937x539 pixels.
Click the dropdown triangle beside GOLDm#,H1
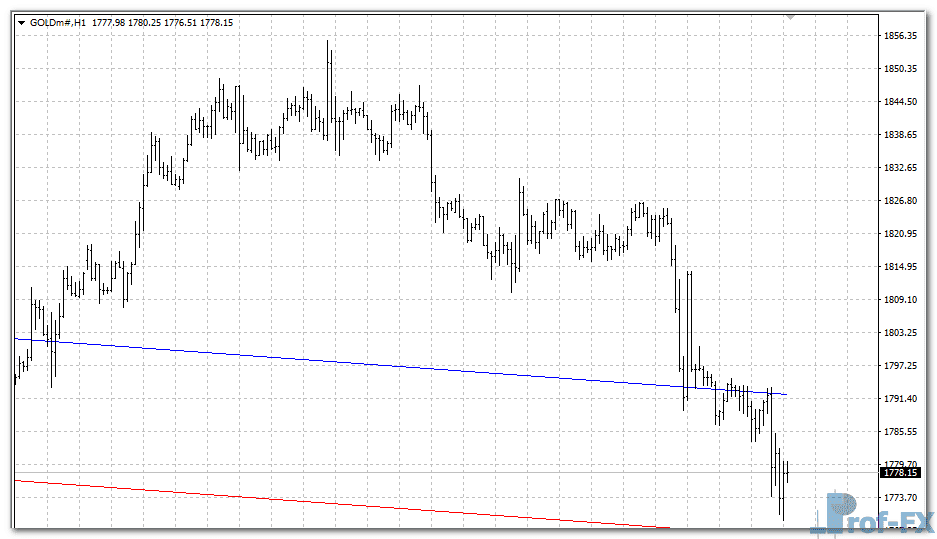tap(21, 22)
